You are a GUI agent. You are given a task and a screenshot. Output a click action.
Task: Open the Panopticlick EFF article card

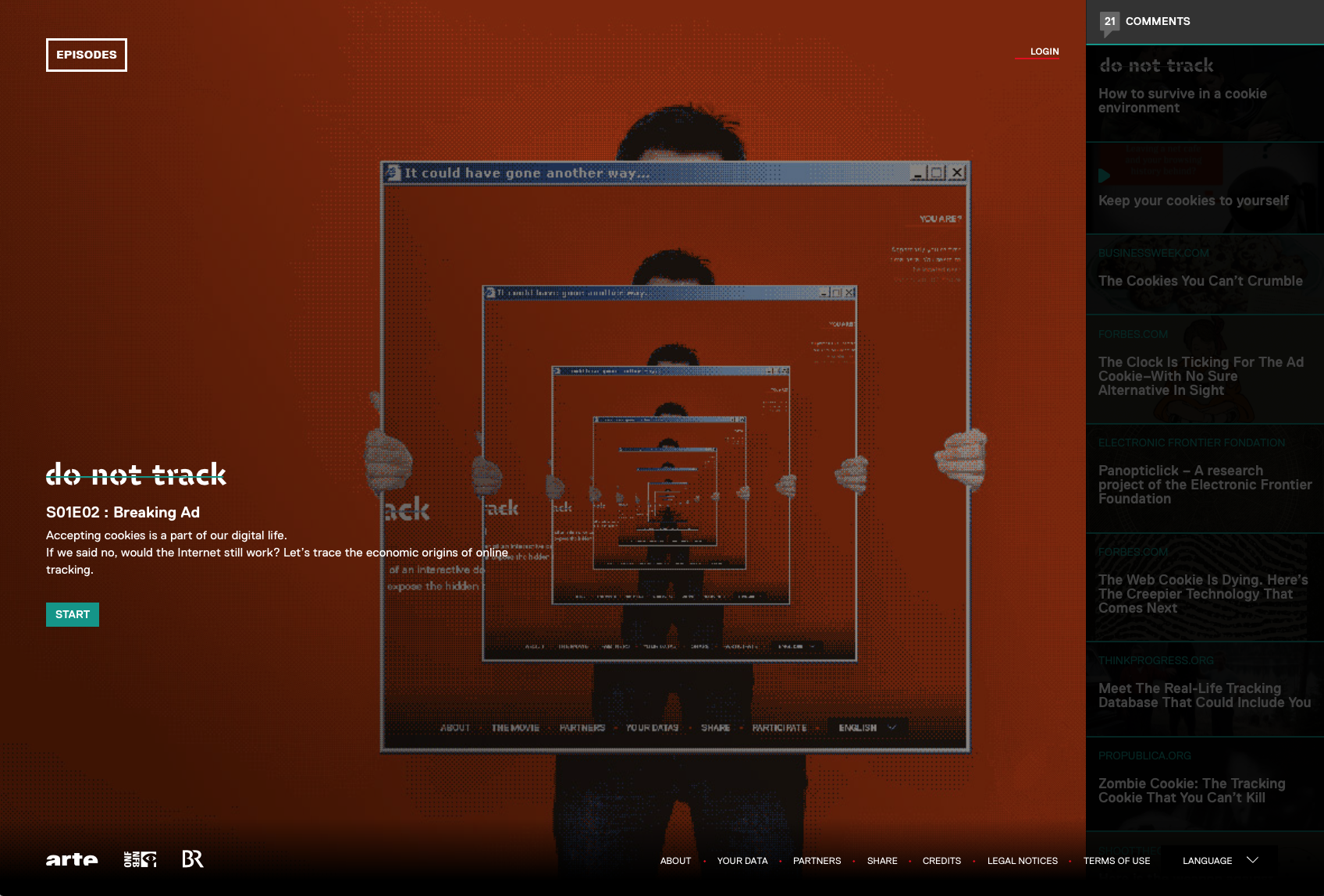[1205, 478]
